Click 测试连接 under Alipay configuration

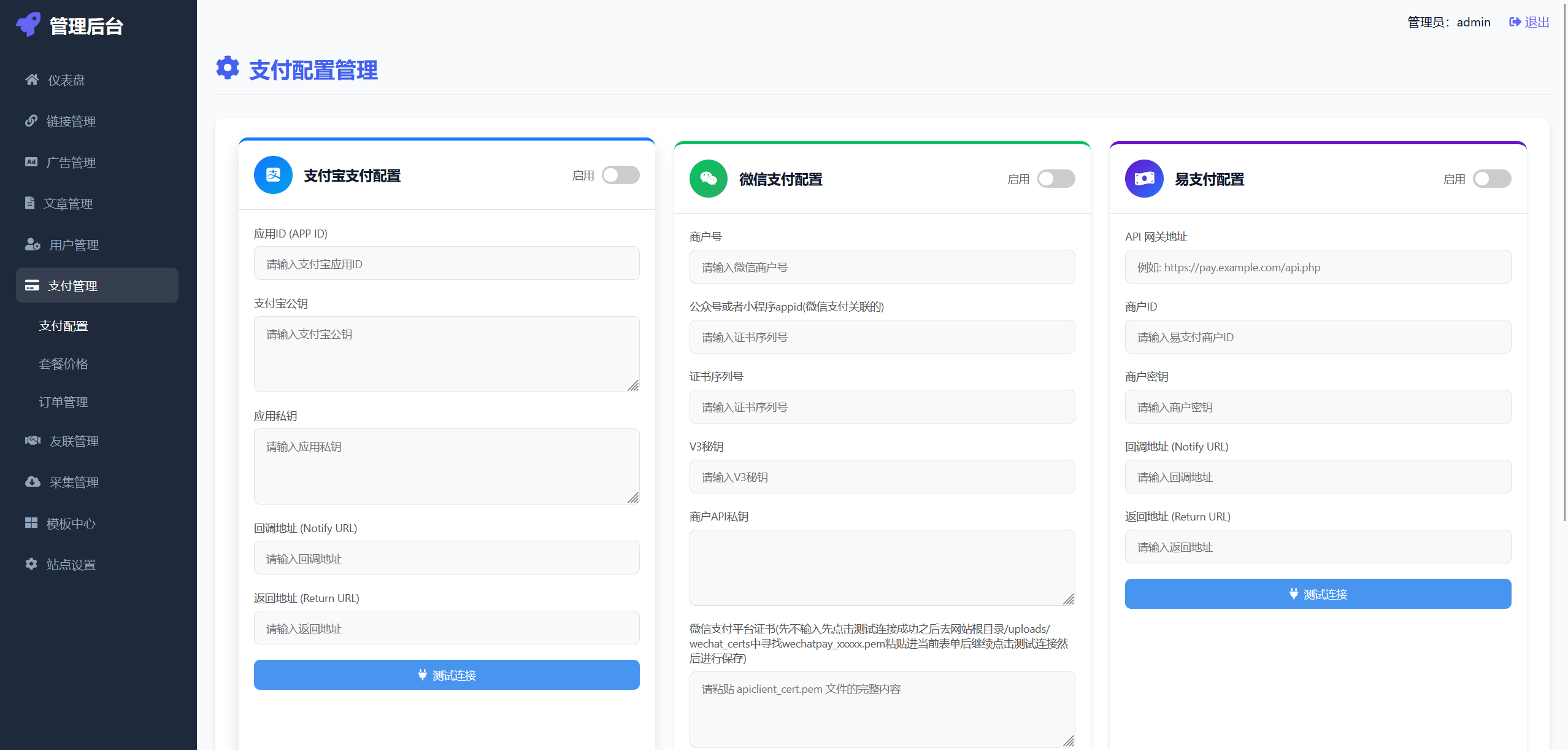pos(446,675)
